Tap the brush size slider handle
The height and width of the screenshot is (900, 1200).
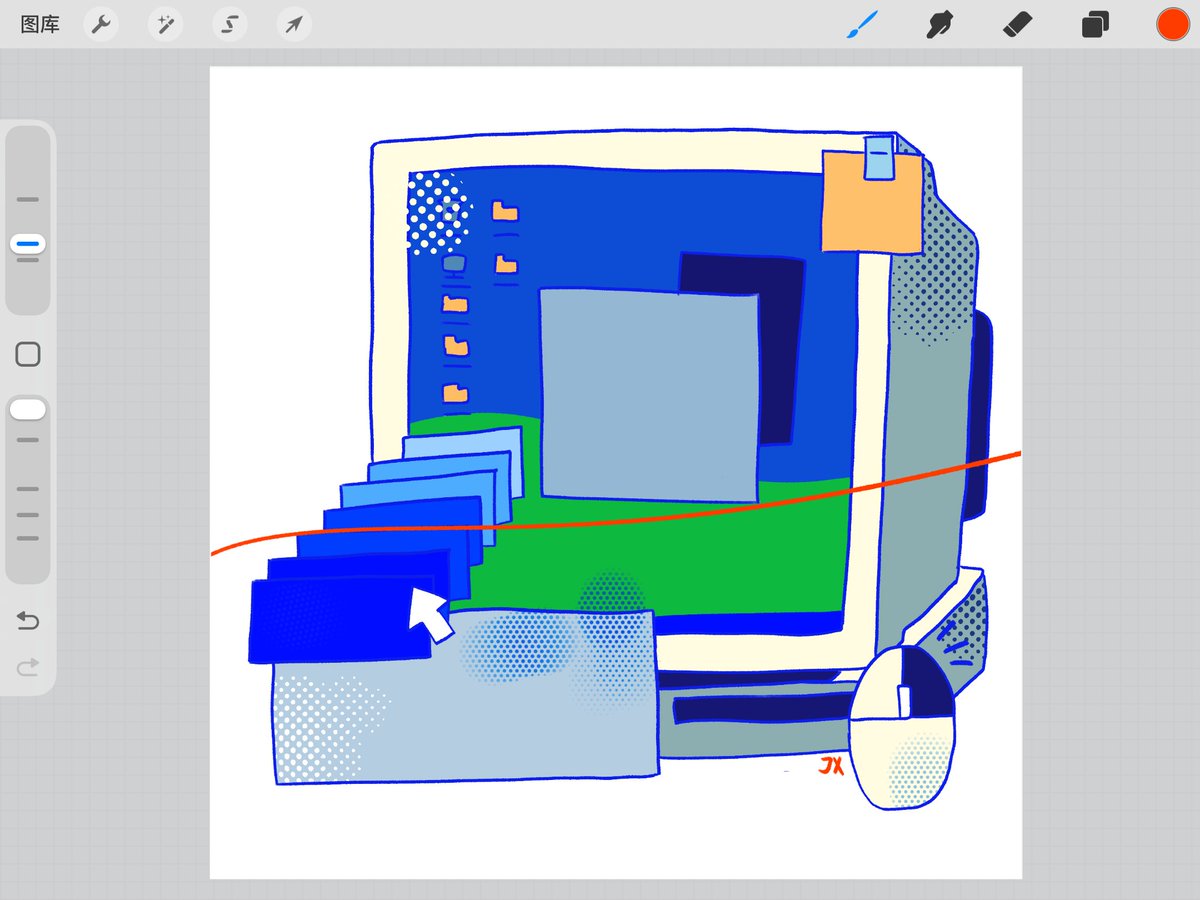click(28, 244)
